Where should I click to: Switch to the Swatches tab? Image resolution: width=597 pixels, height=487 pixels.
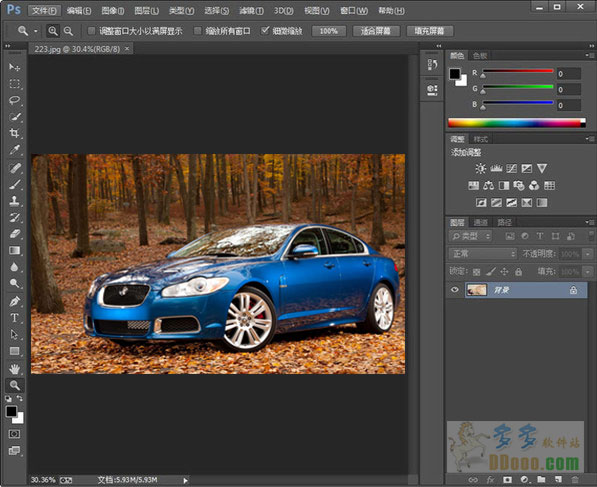tap(480, 56)
